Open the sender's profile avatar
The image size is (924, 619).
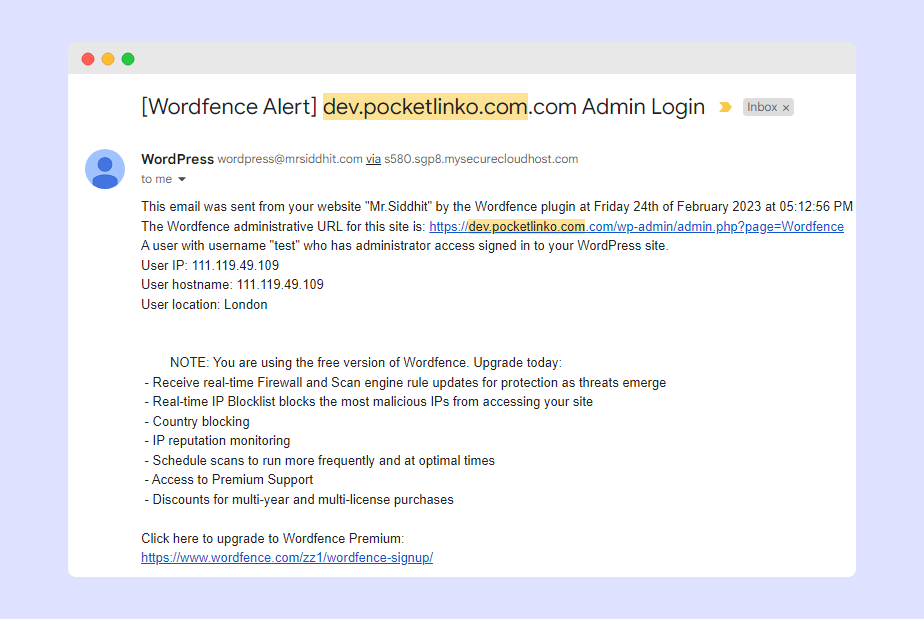point(105,169)
